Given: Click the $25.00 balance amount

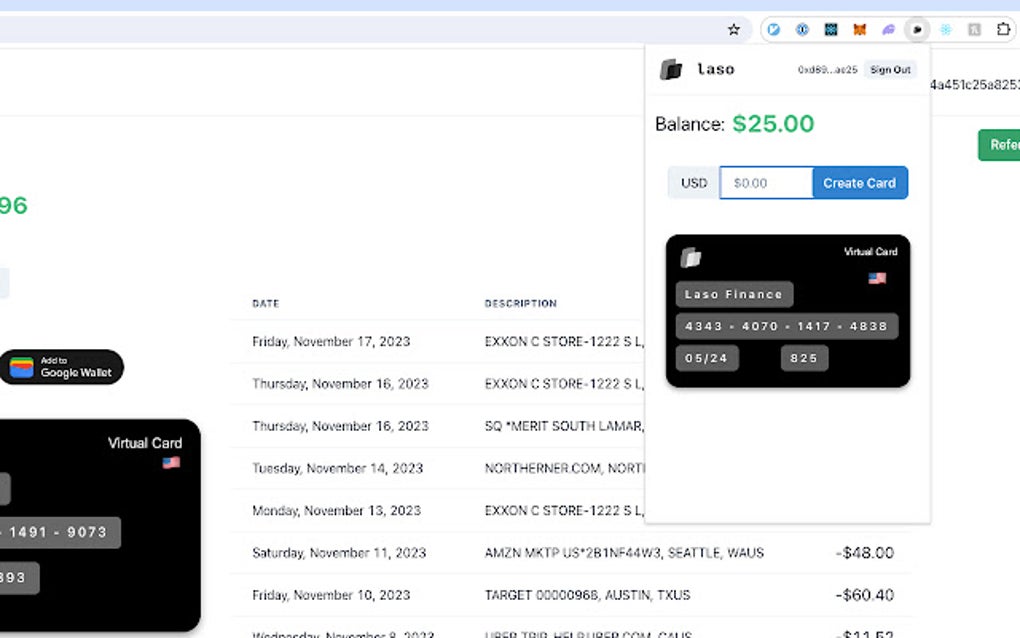Looking at the screenshot, I should (x=773, y=124).
